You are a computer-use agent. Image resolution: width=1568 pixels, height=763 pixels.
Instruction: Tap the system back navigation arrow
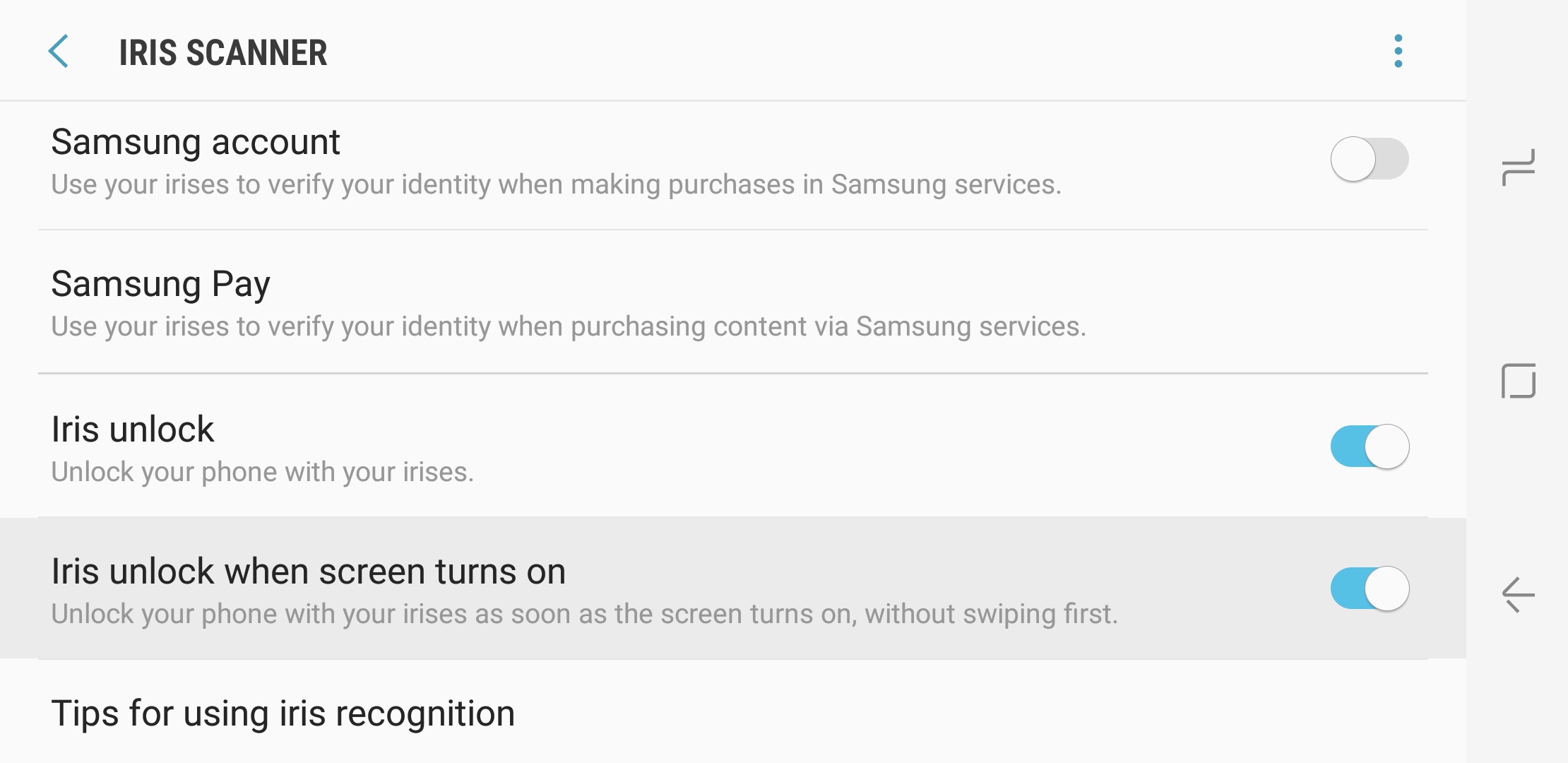tap(1518, 595)
